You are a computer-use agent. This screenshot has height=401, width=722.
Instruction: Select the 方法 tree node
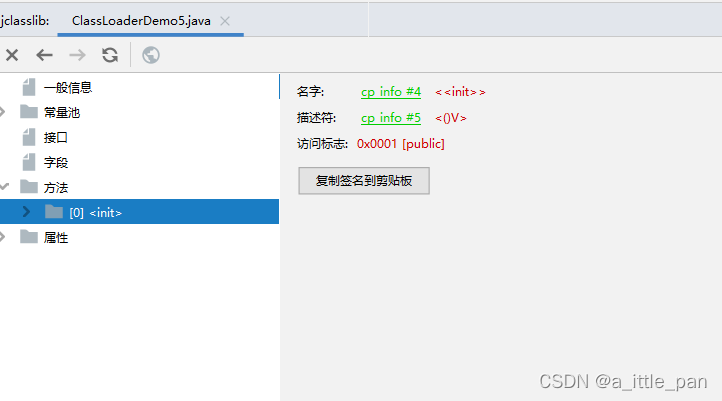(56, 187)
